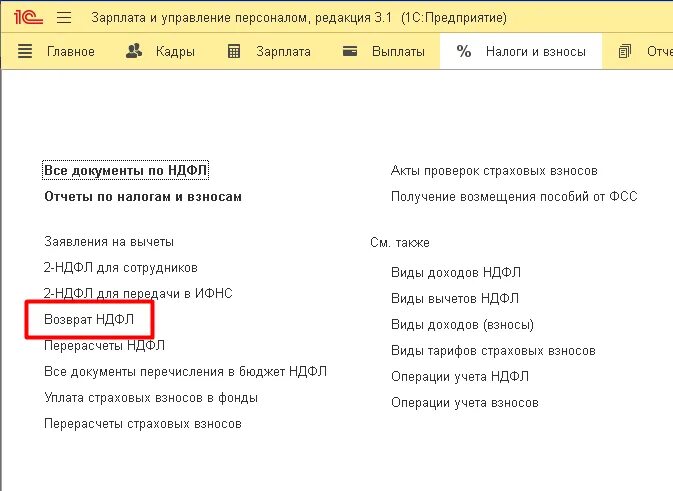
Task: Open the Зарплата section
Action: pos(283,52)
